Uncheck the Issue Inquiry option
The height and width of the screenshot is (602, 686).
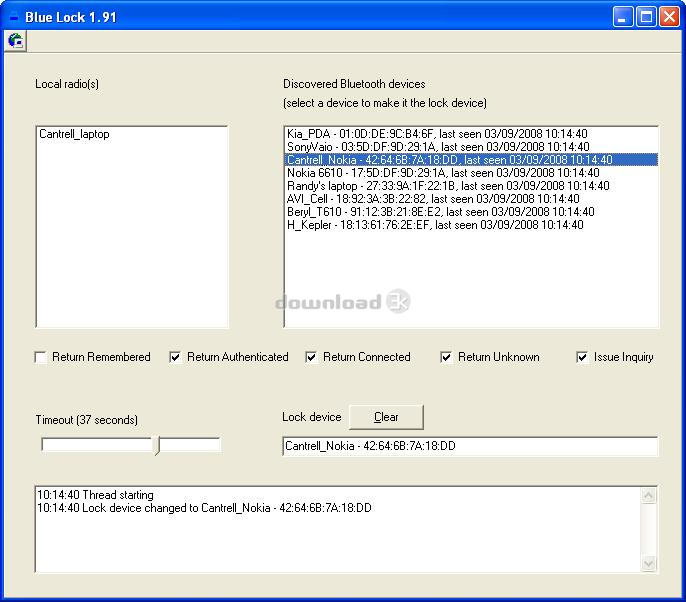tap(582, 357)
